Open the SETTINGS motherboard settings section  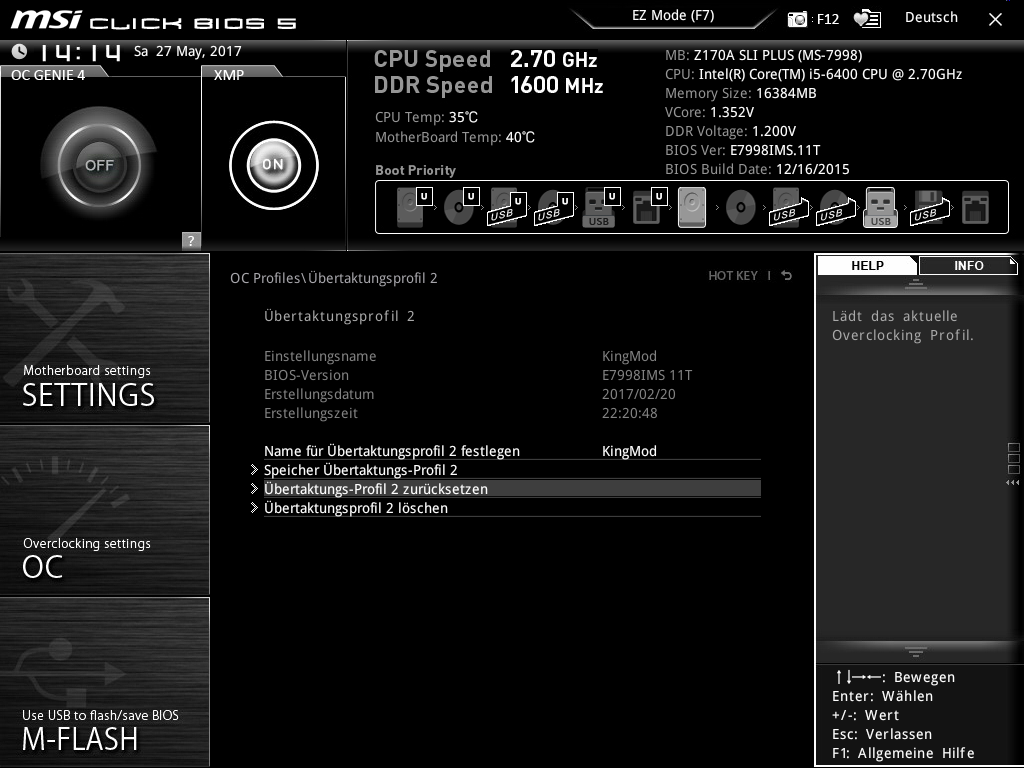(x=104, y=338)
